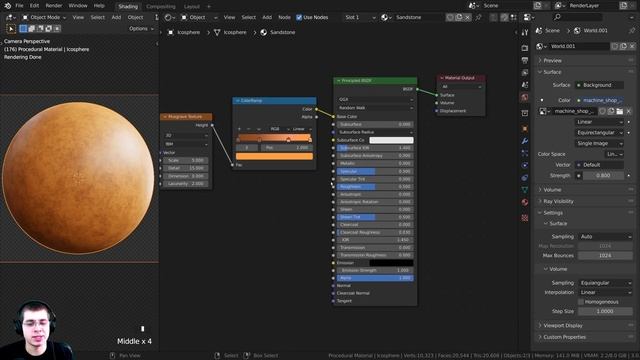Open the Scene properties tab
This screenshot has height=360, width=640.
[525, 85]
